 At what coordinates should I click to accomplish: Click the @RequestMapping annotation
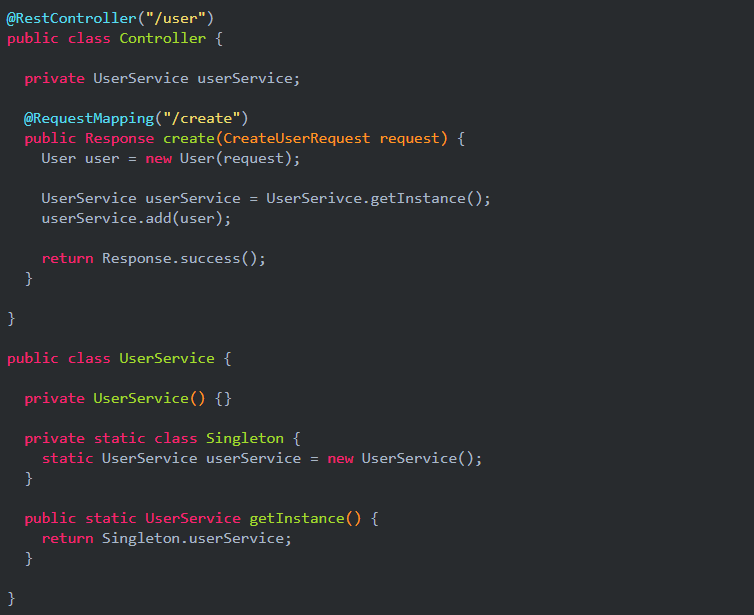pyautogui.click(x=89, y=118)
